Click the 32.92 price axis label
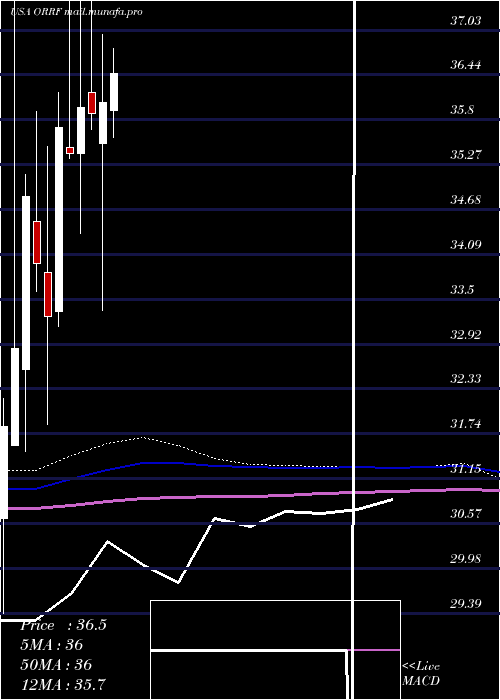Image resolution: width=500 pixels, height=700 pixels. 466,334
